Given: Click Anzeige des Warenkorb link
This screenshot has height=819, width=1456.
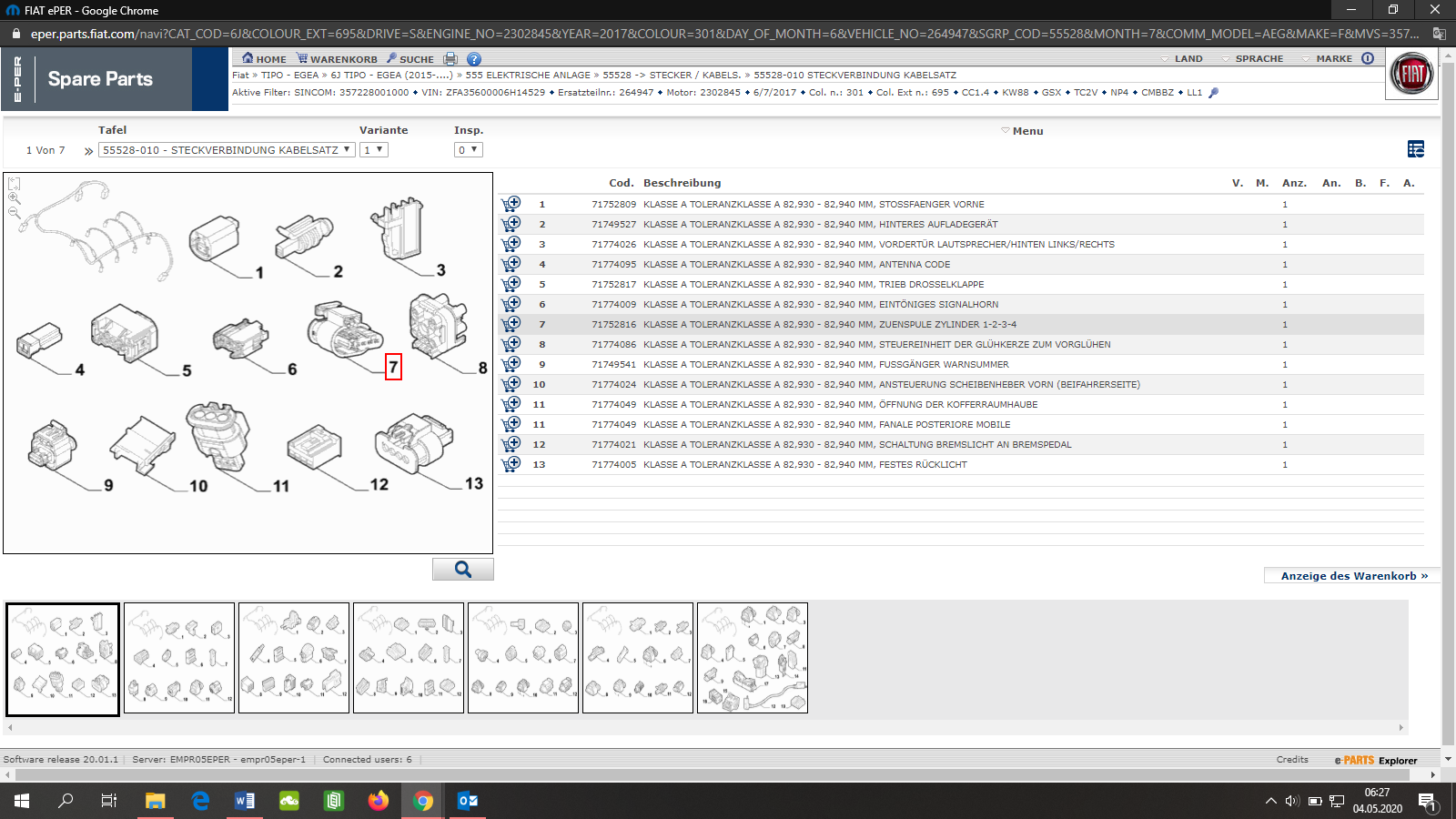Looking at the screenshot, I should [x=1352, y=576].
